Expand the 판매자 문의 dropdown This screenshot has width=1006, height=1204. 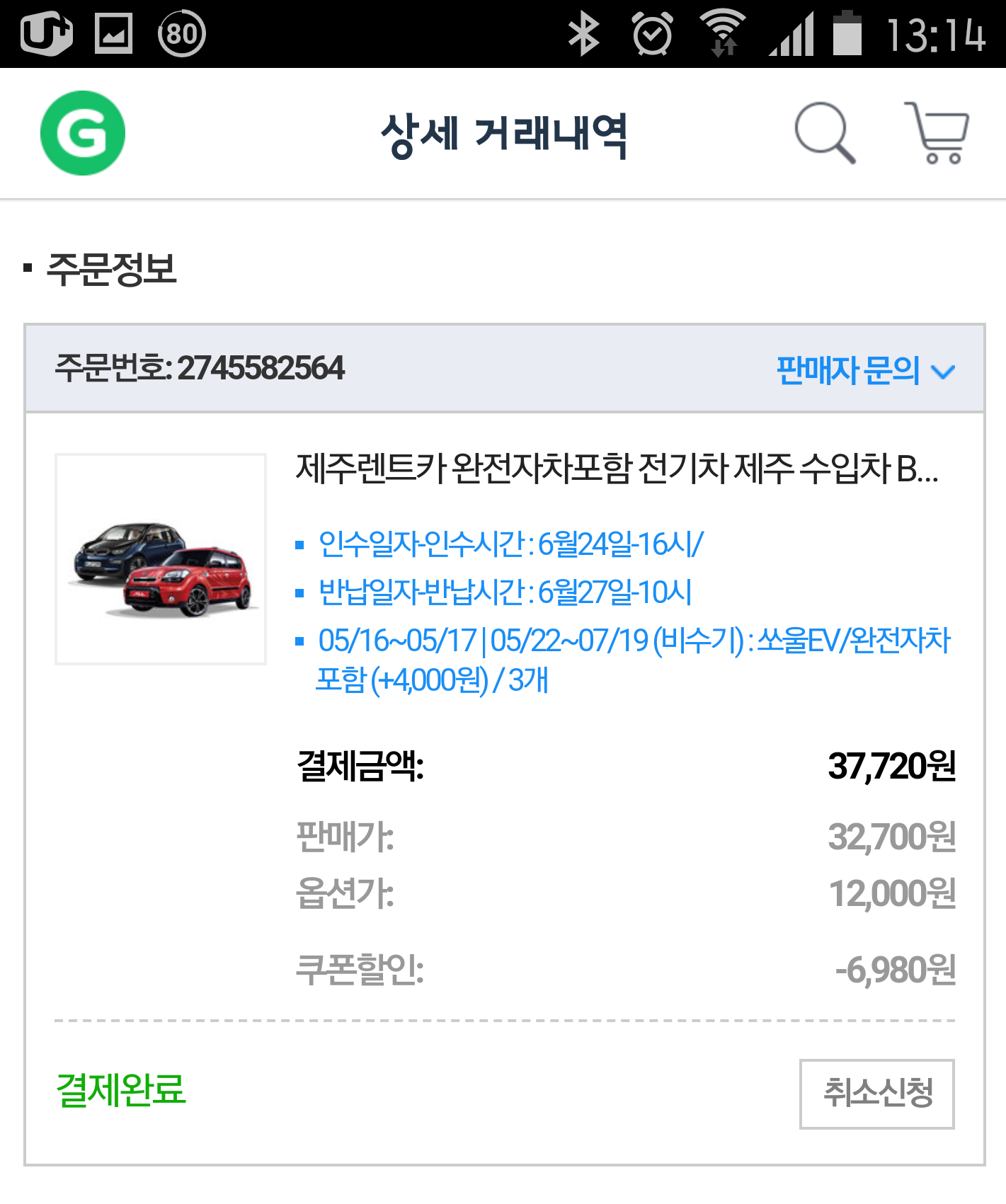pos(848,370)
